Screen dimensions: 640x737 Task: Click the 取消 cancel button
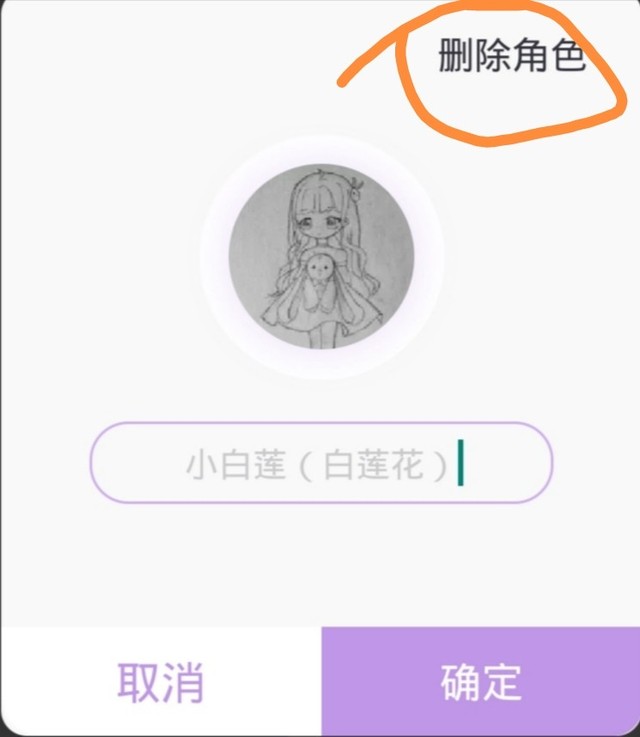161,682
